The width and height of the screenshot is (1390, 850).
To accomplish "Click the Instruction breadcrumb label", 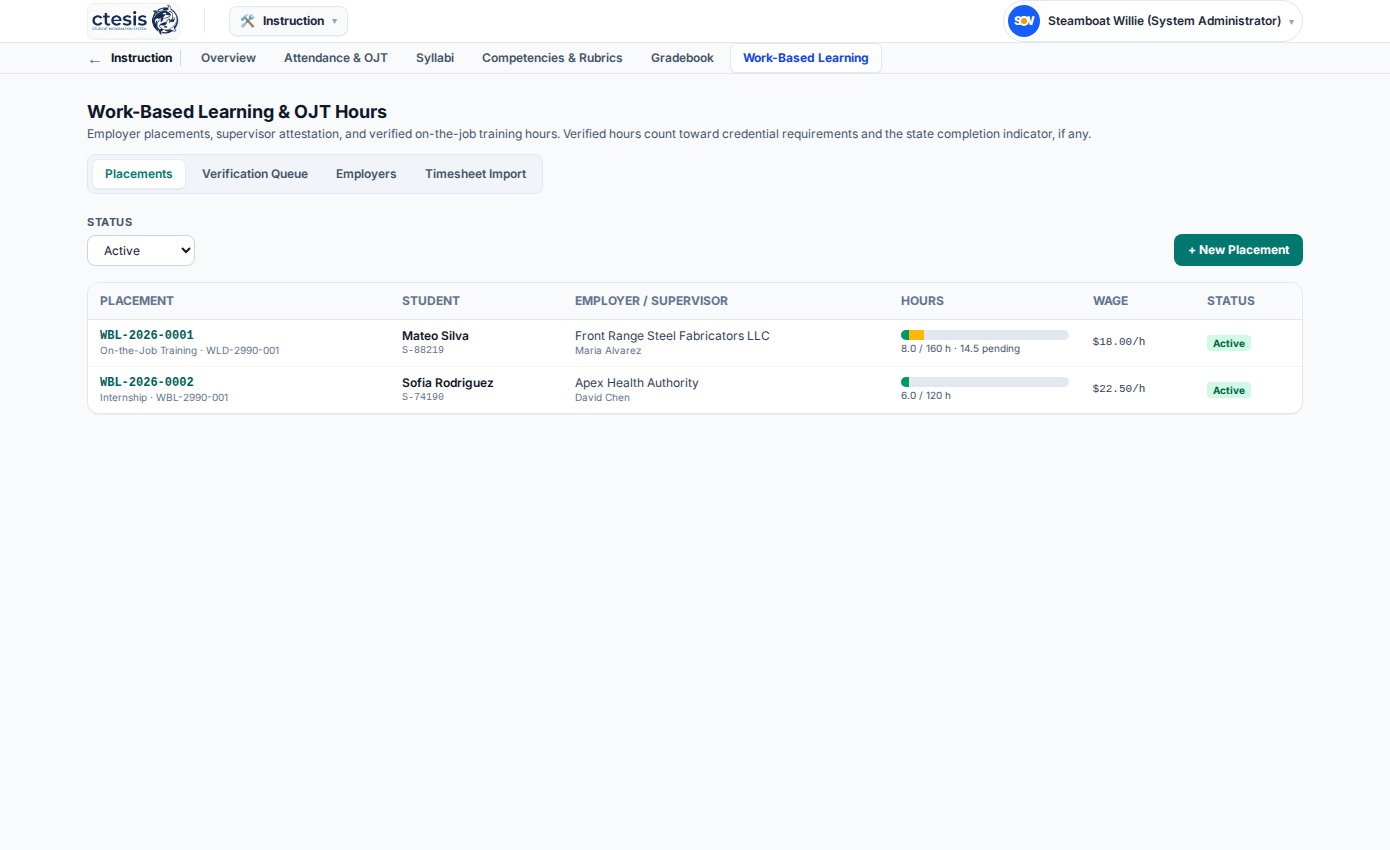I will pos(141,58).
